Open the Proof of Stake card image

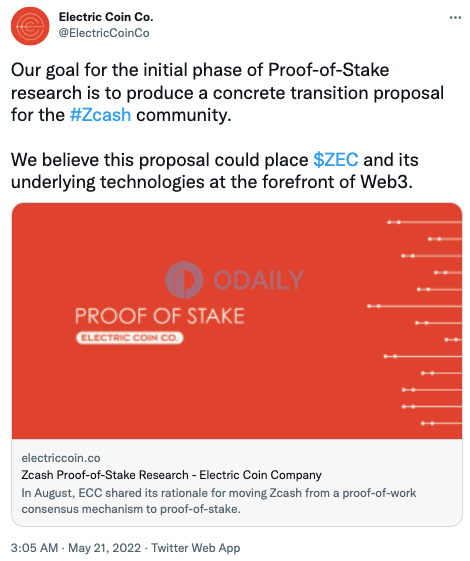coord(237,321)
